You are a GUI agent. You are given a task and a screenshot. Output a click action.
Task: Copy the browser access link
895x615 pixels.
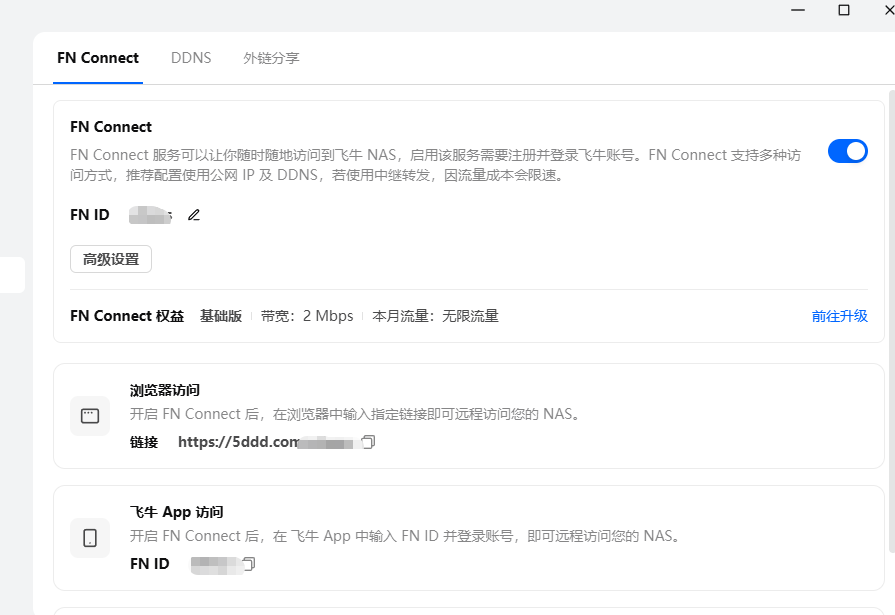coord(369,442)
